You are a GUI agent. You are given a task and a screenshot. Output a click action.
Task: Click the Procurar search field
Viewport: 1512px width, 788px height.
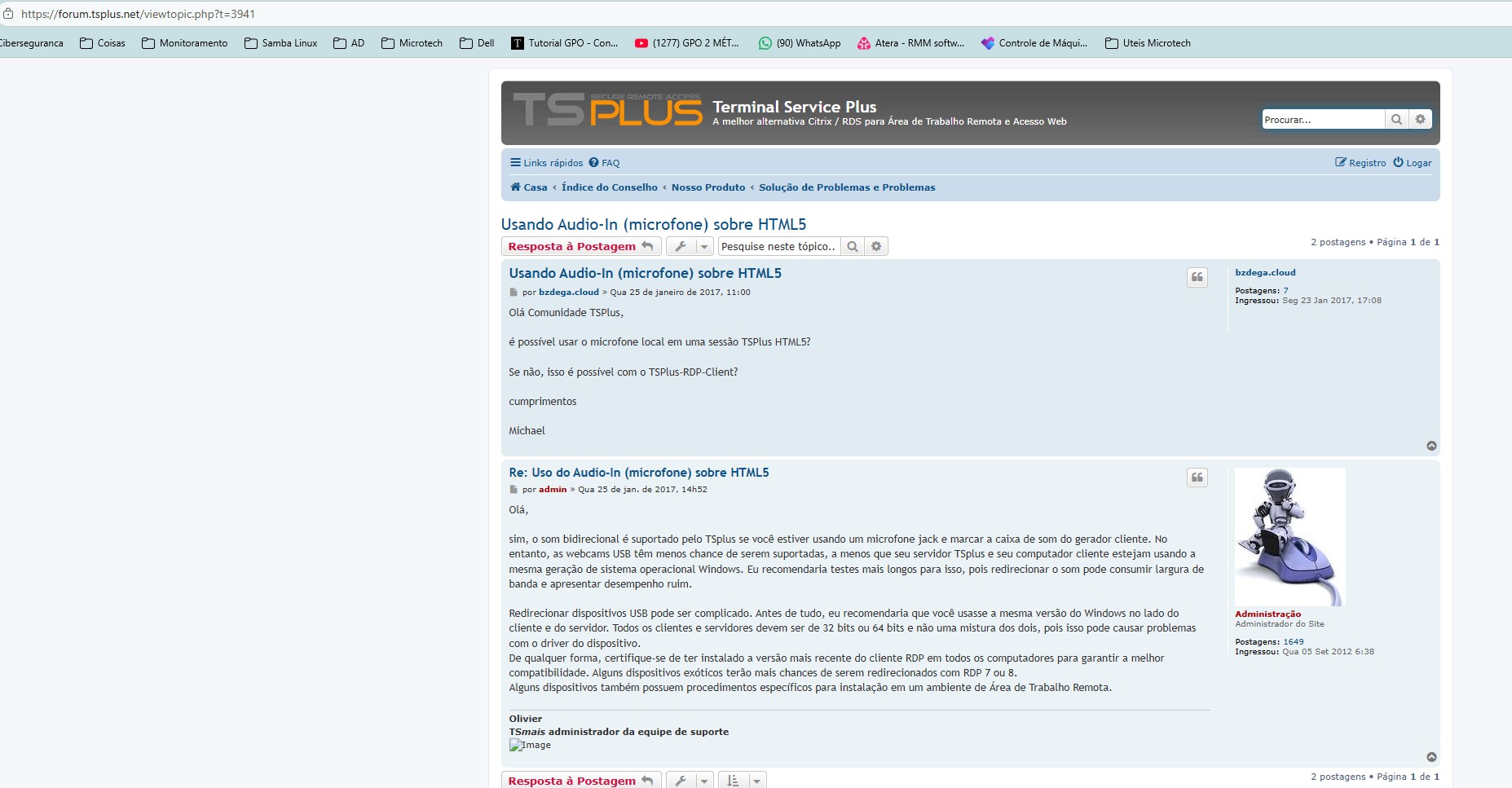pyautogui.click(x=1323, y=119)
